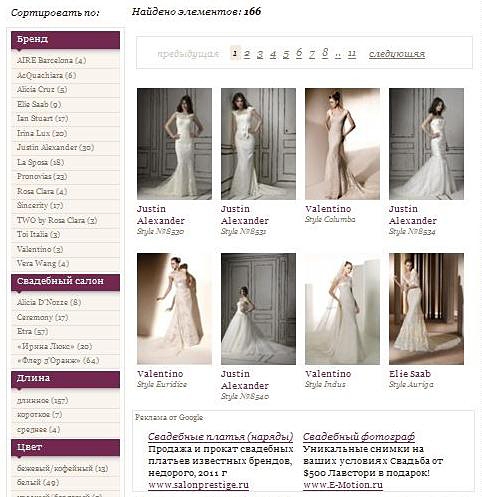Open Elie Saab Style Auriga dress photo

(x=426, y=309)
